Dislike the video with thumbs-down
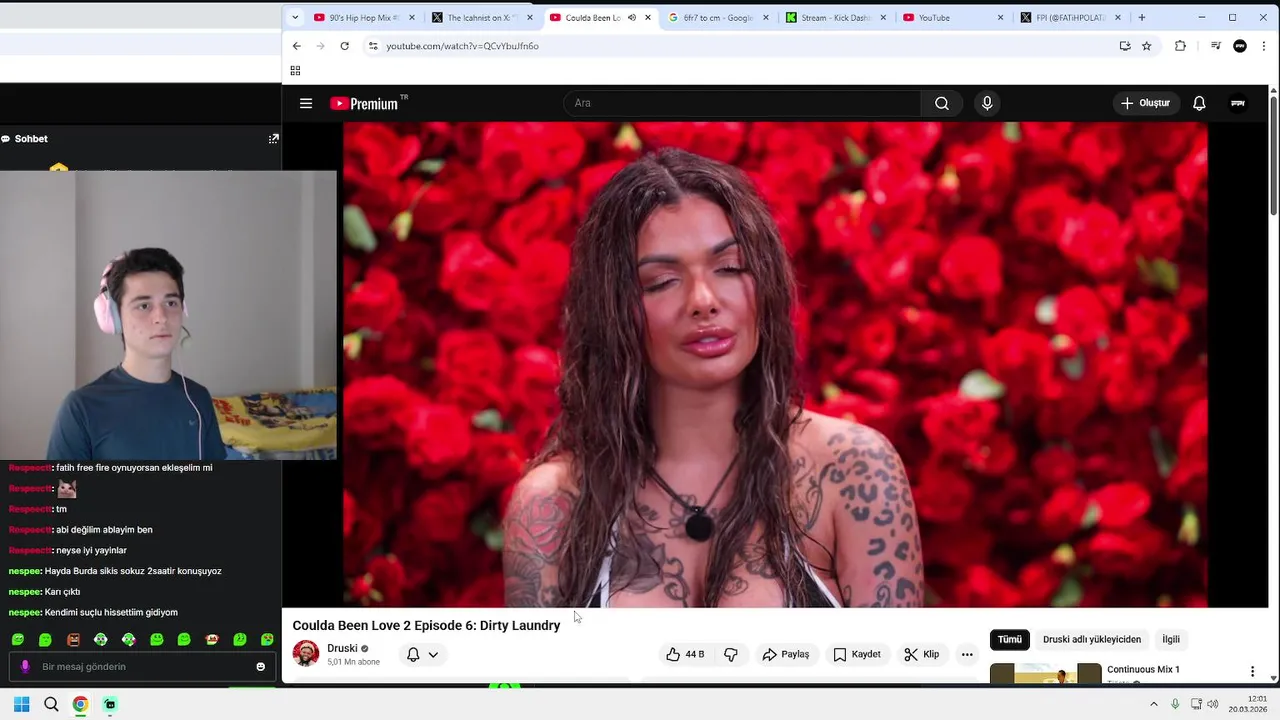Image resolution: width=1280 pixels, height=720 pixels. (x=731, y=654)
